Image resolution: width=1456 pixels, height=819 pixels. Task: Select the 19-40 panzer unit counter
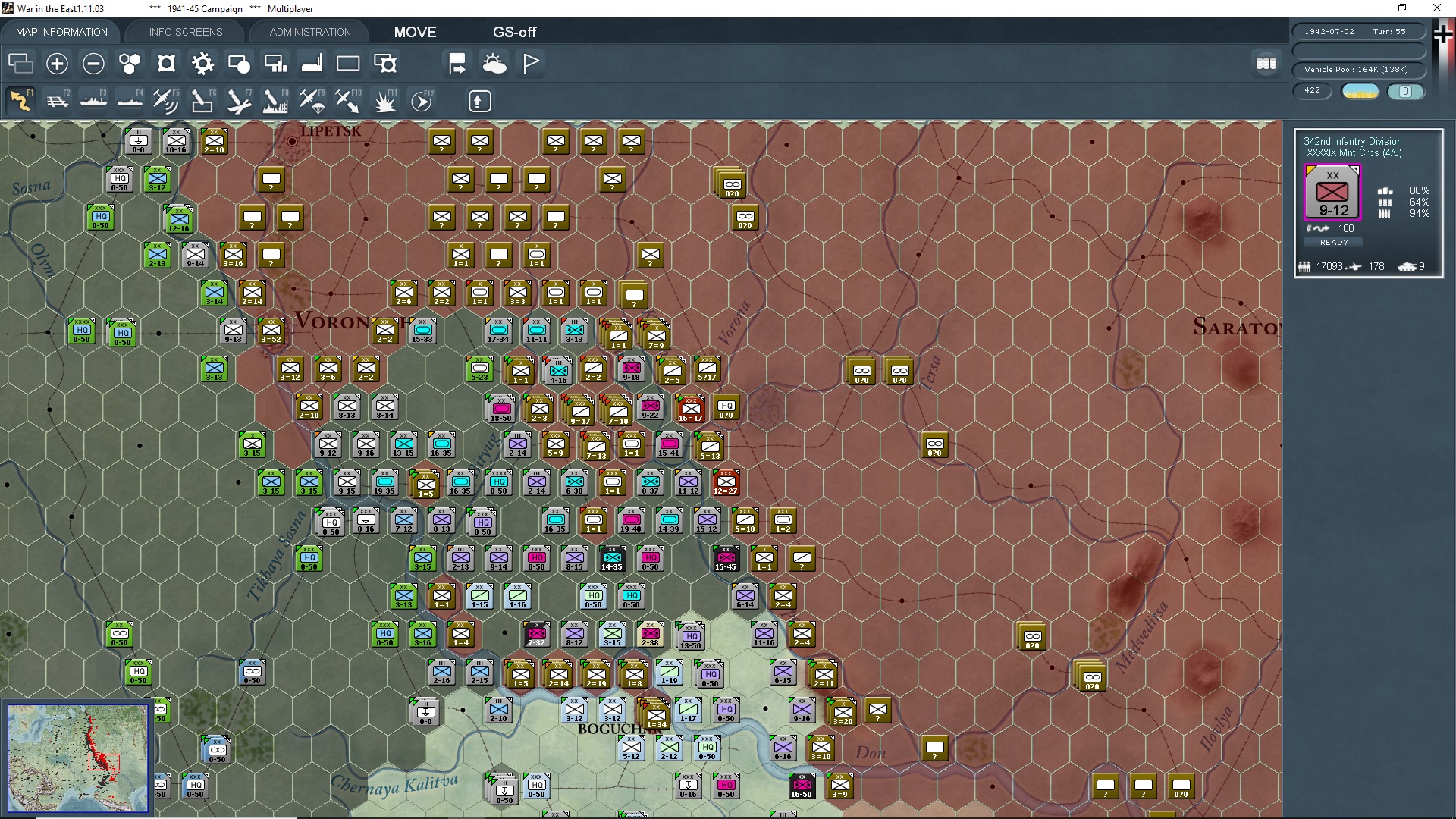click(631, 519)
